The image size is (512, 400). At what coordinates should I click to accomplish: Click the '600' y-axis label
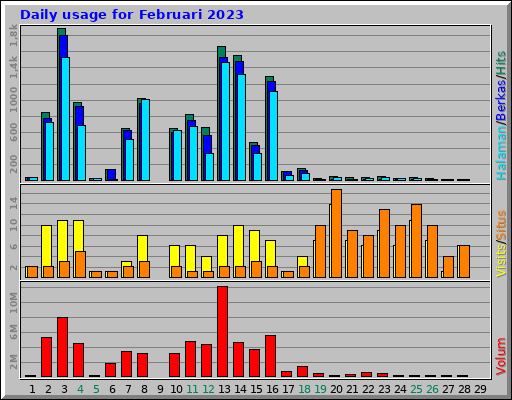[x=13, y=132]
